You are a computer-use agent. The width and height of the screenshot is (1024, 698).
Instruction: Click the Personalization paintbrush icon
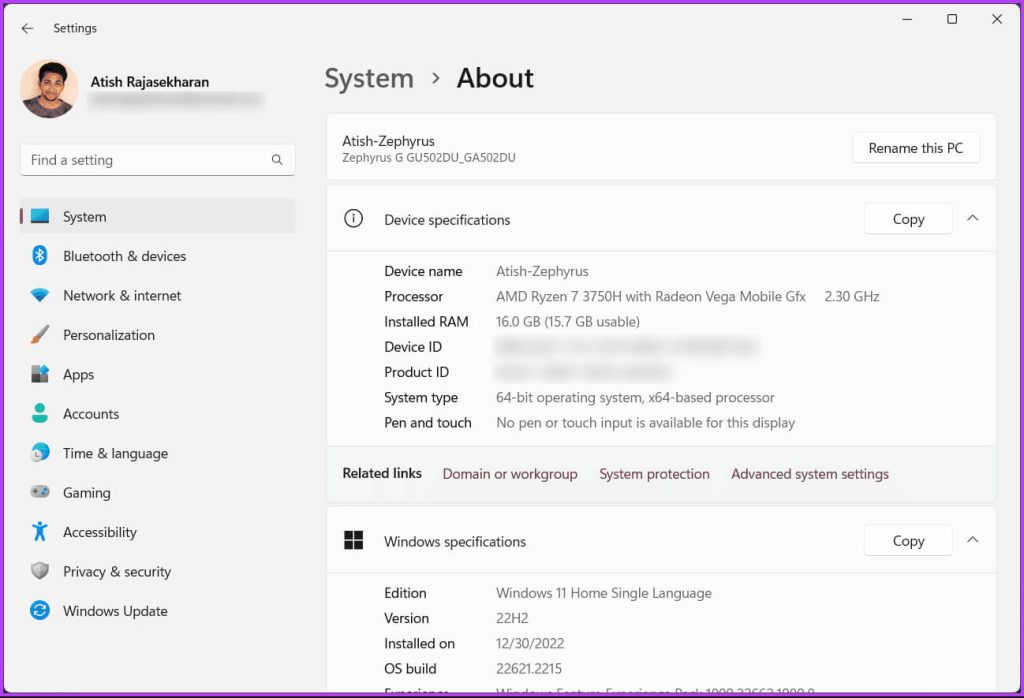40,335
